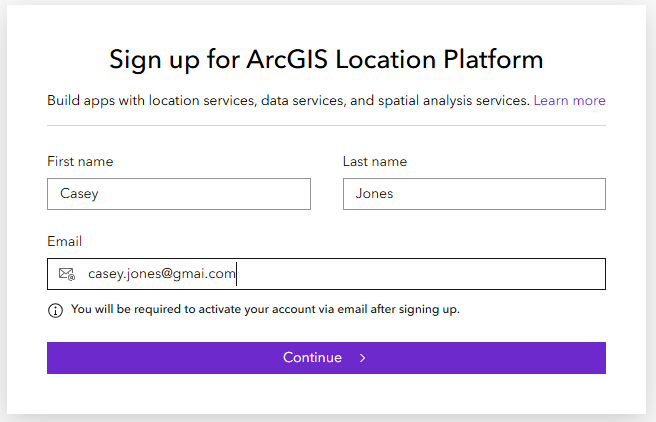Click the Build apps description text
This screenshot has width=656, height=422.
tap(288, 100)
